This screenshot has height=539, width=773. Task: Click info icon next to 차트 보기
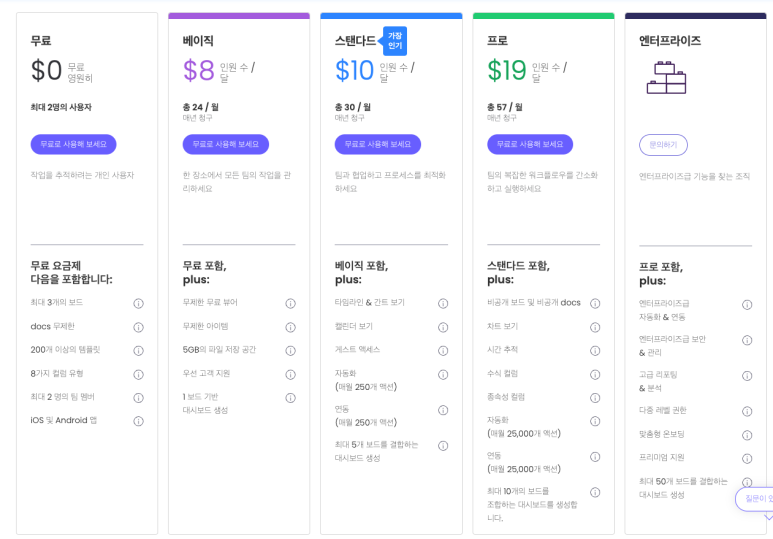point(594,326)
